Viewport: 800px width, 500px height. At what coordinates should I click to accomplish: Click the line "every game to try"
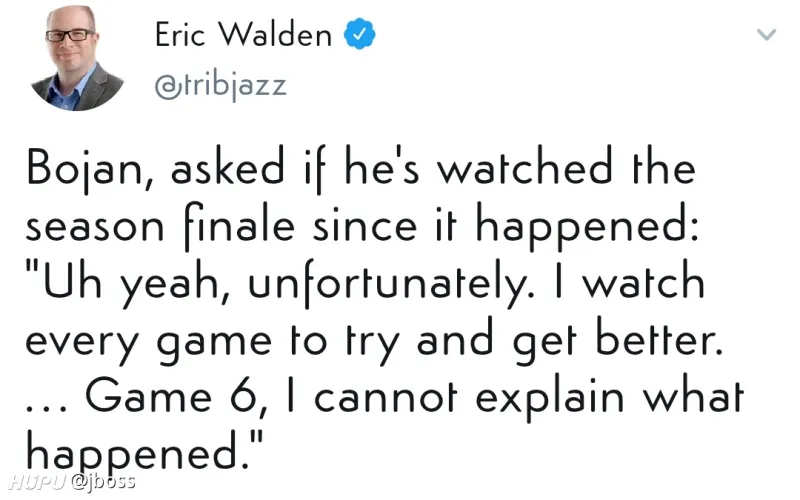click(x=212, y=341)
